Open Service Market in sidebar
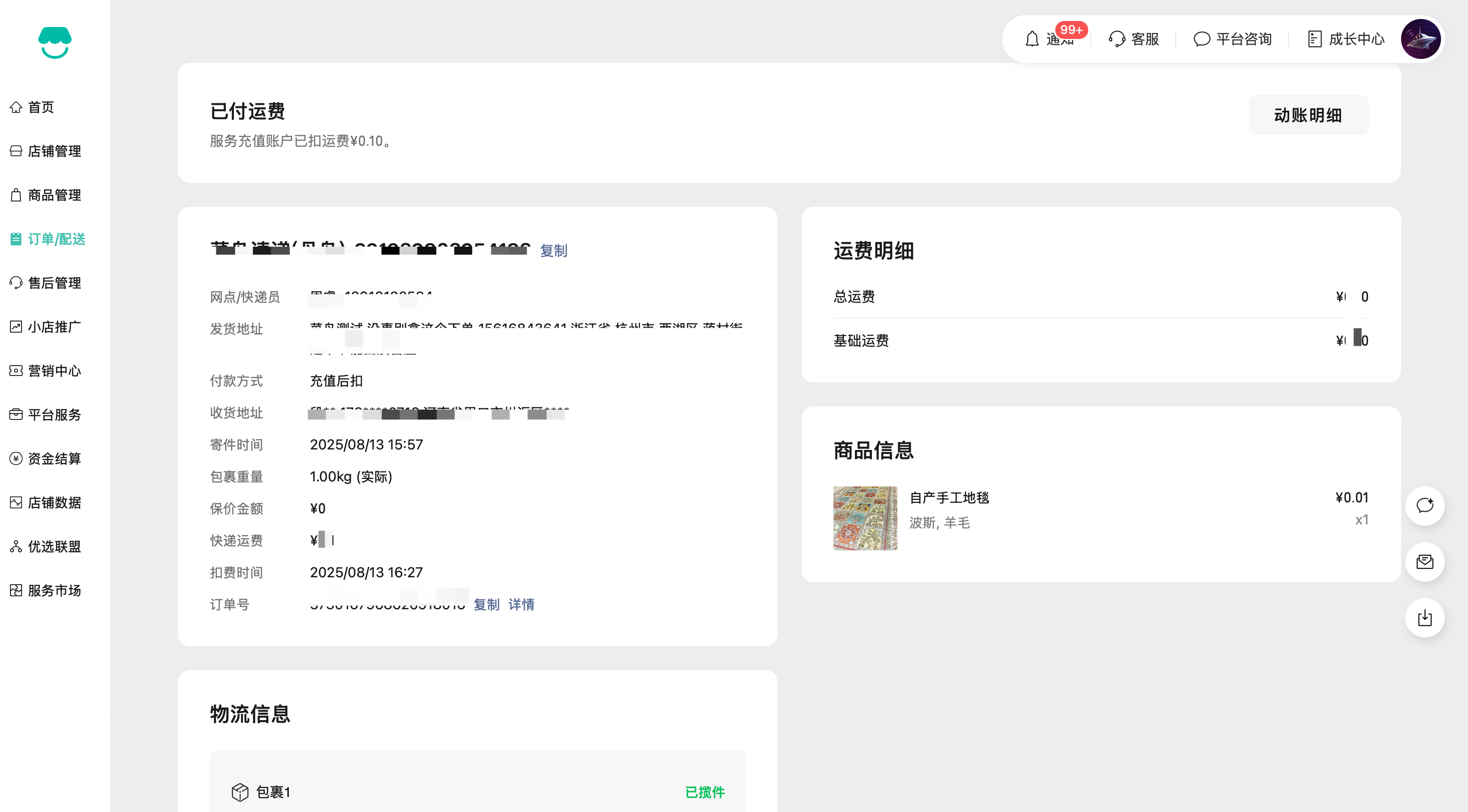Image resolution: width=1468 pixels, height=812 pixels. point(54,590)
